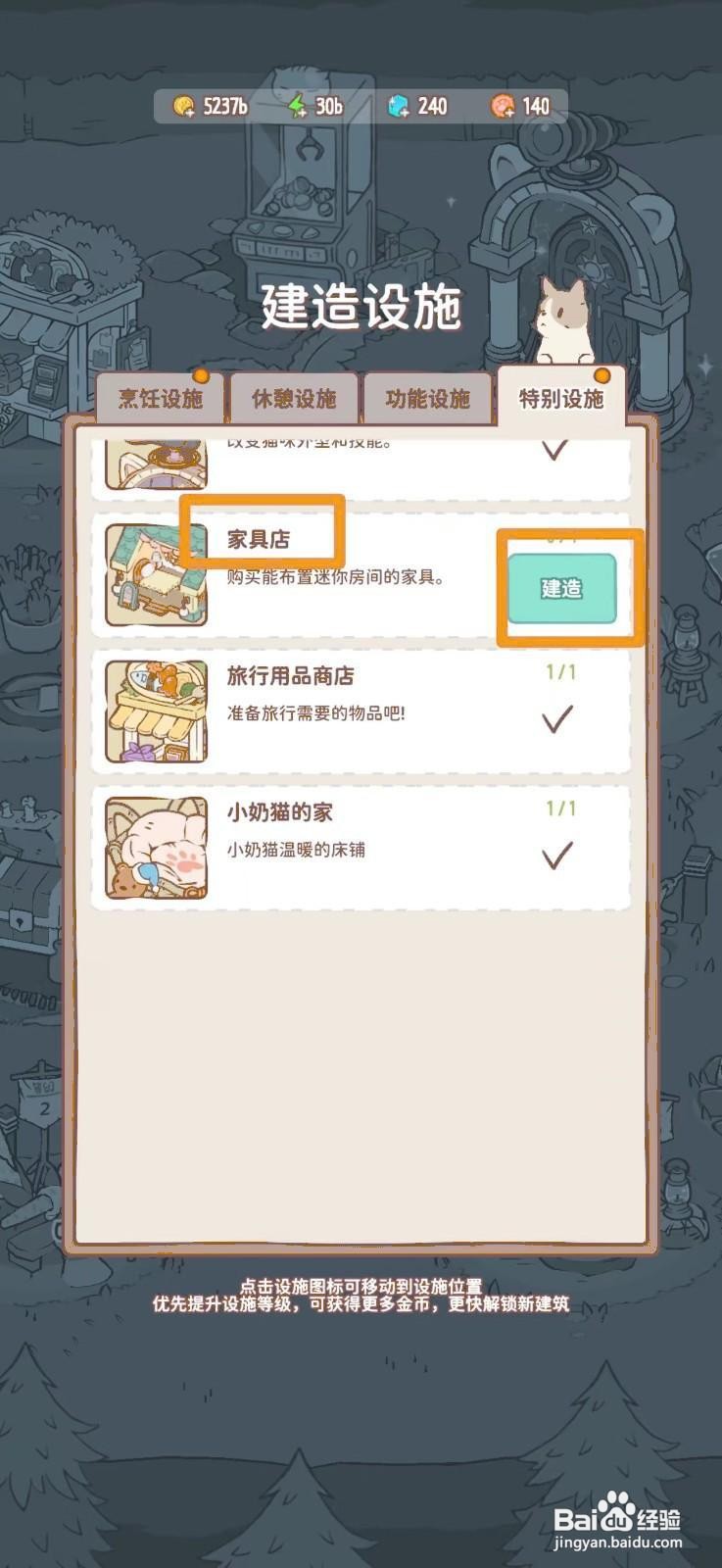Tap the 家具店 facility icon
722x1568 pixels.
coord(157,575)
